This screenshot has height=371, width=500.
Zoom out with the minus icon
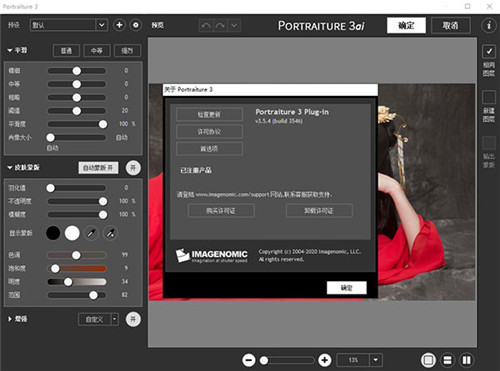(249, 360)
